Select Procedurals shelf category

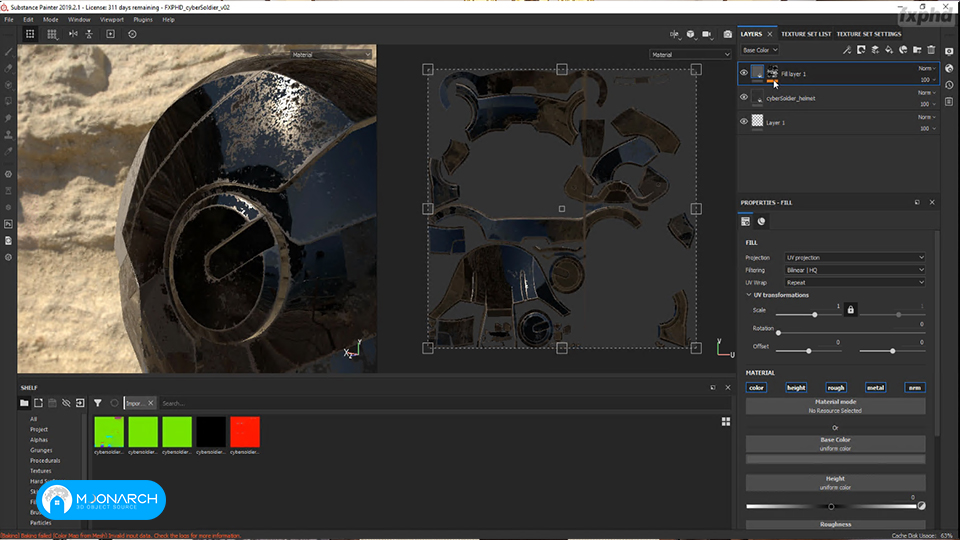[45, 460]
